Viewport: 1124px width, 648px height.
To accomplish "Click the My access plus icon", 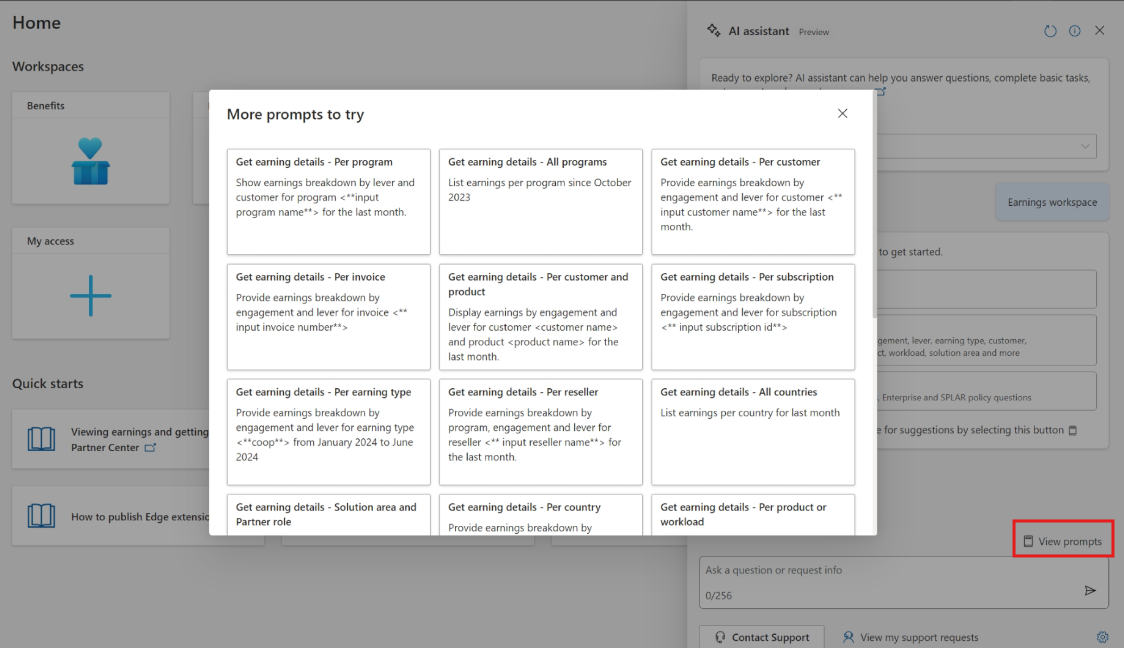I will point(90,296).
